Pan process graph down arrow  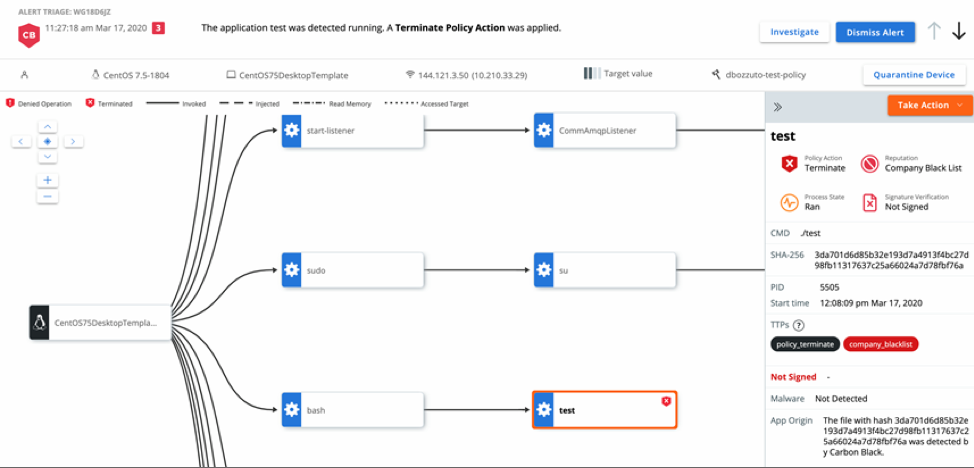coord(48,157)
